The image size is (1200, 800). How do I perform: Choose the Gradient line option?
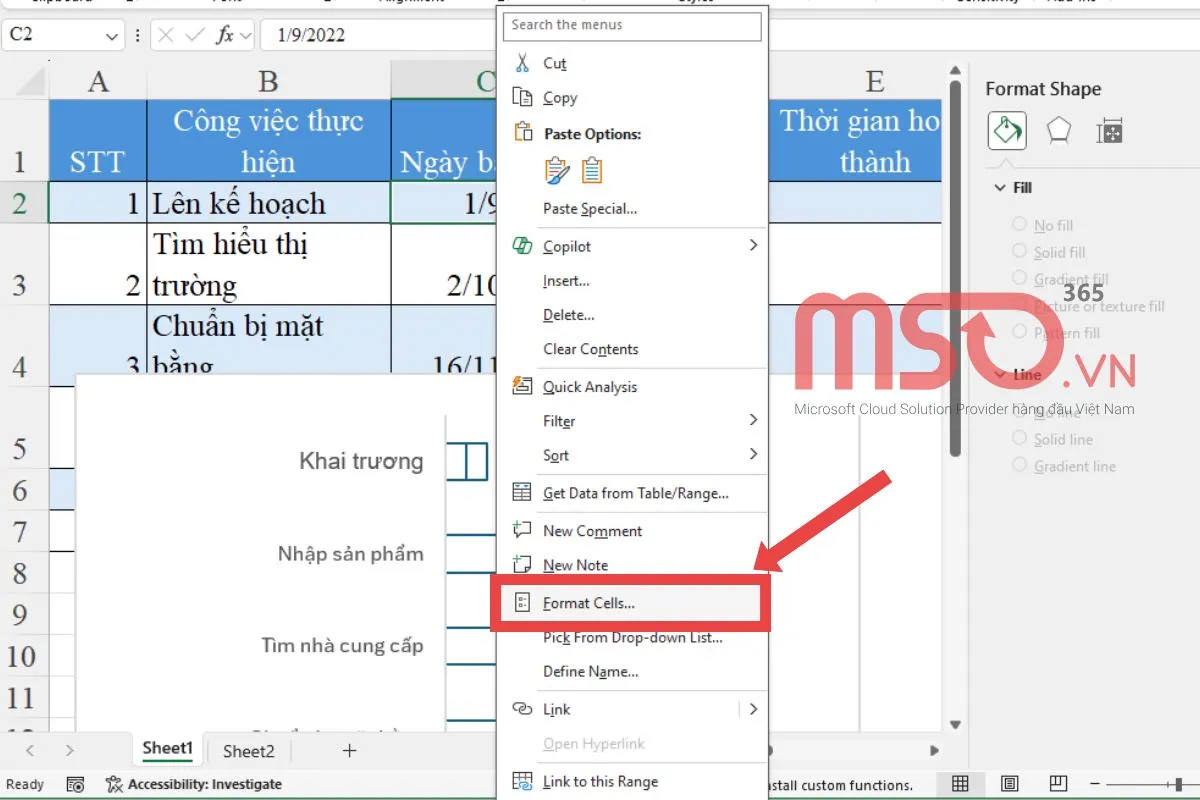tap(1017, 466)
